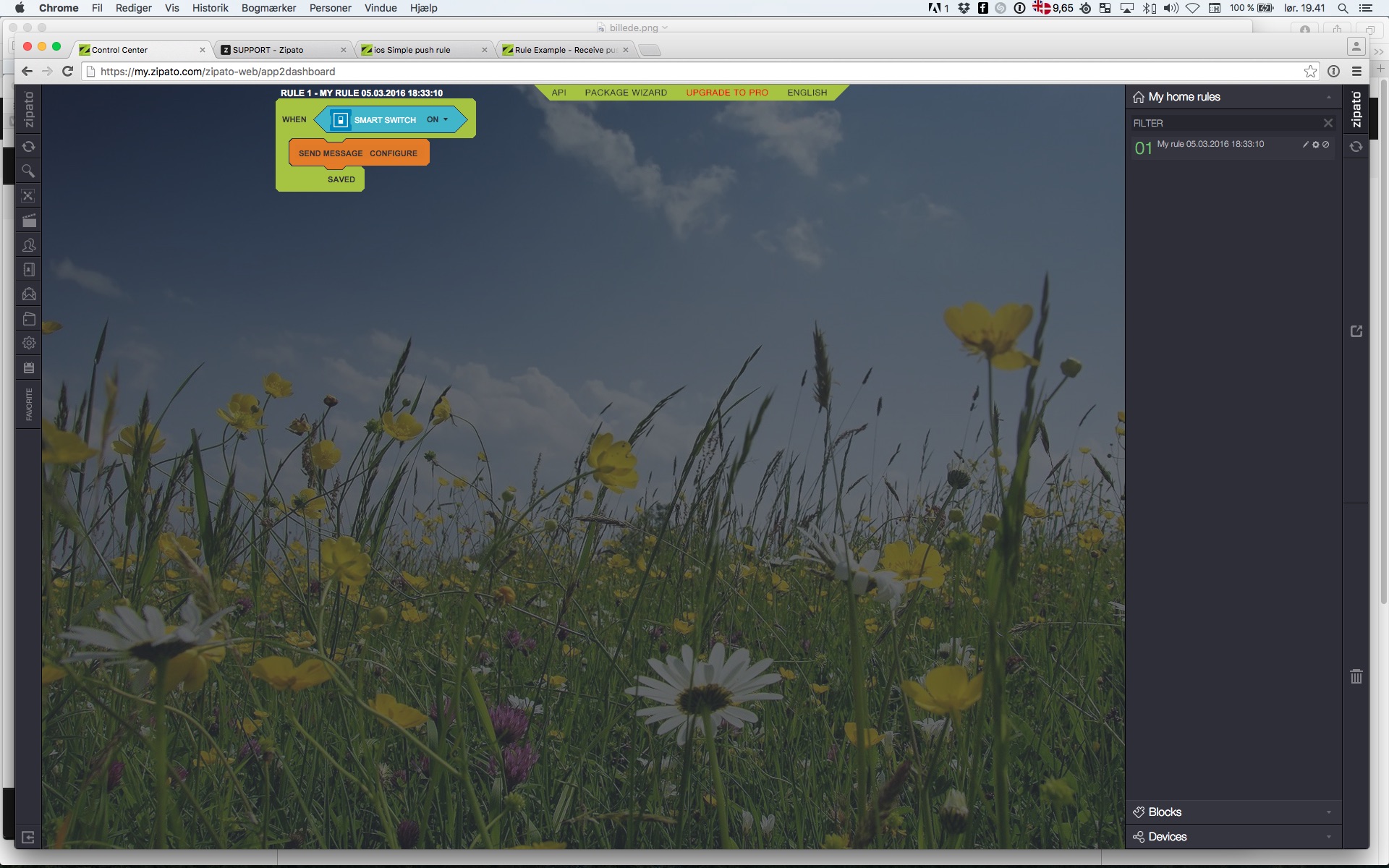Click the search magnifier in left sidebar
Viewport: 1389px width, 868px height.
coord(28,171)
